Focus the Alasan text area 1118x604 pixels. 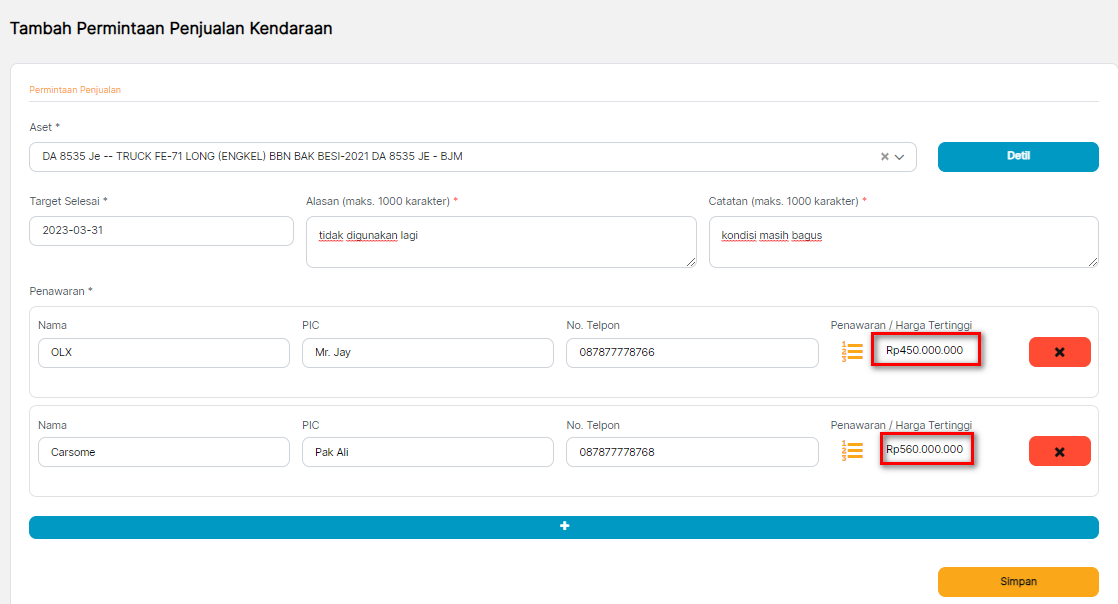click(500, 242)
